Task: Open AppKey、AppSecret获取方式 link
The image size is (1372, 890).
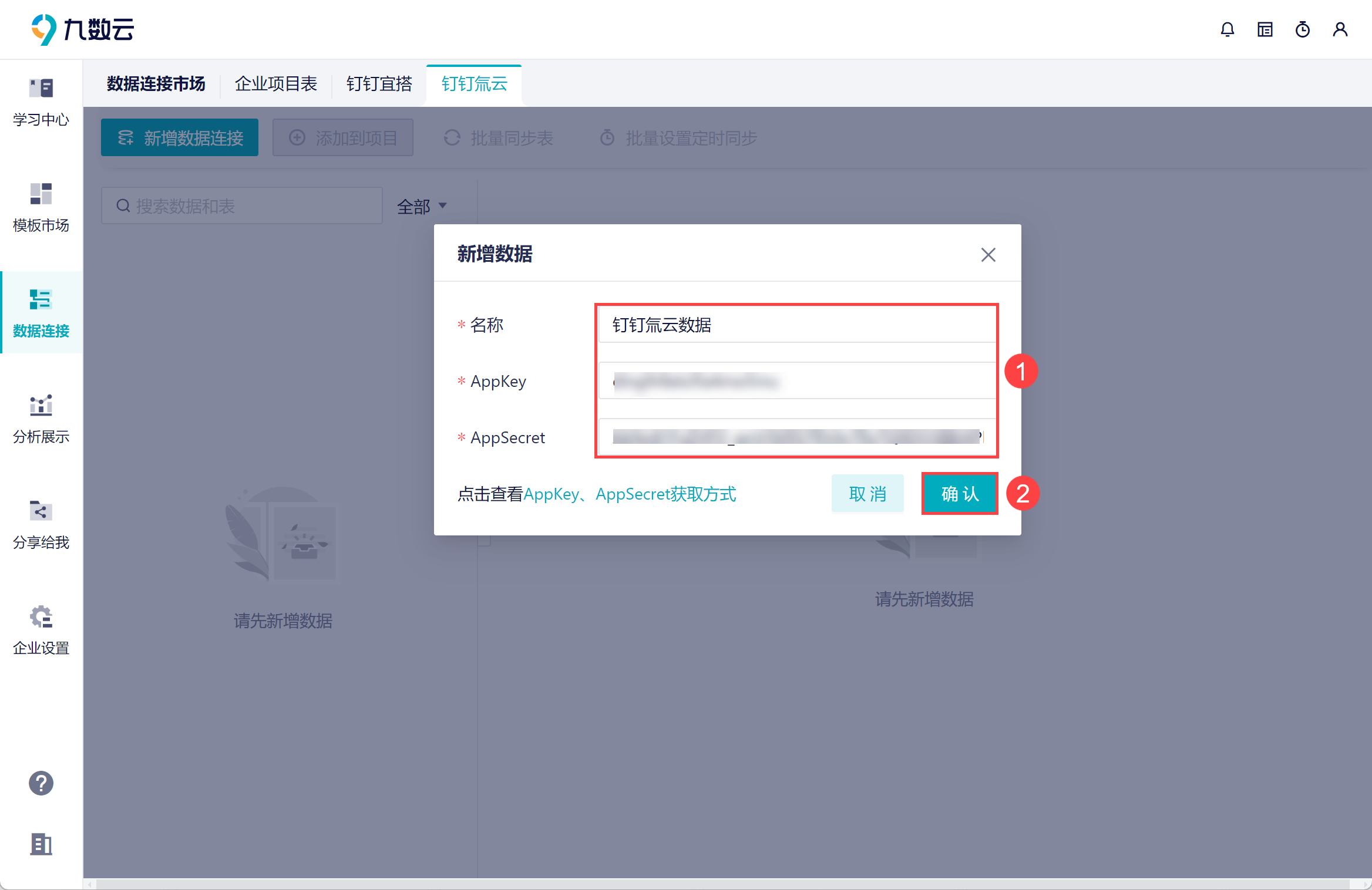Action: click(630, 494)
